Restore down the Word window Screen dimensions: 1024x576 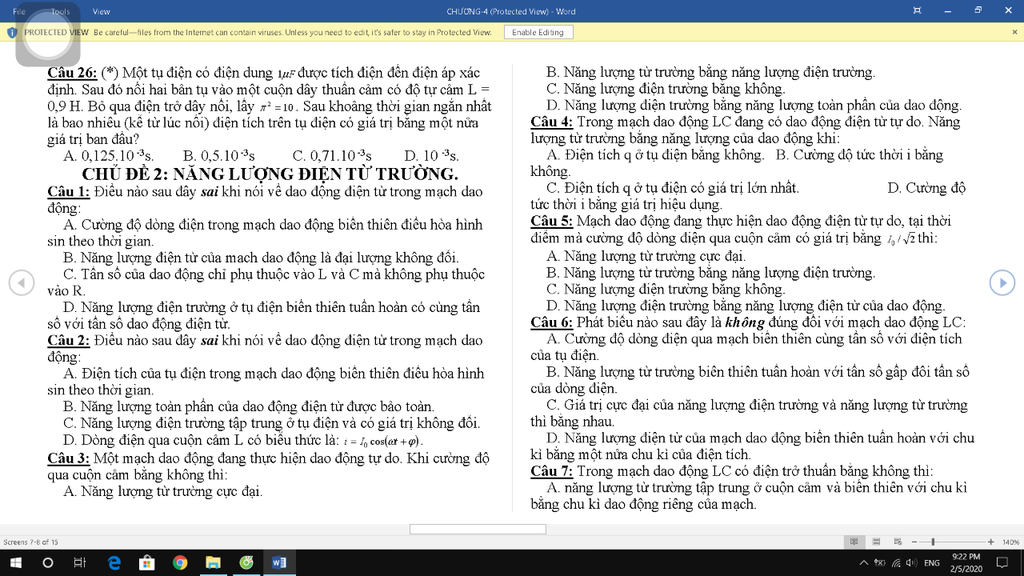tap(978, 10)
